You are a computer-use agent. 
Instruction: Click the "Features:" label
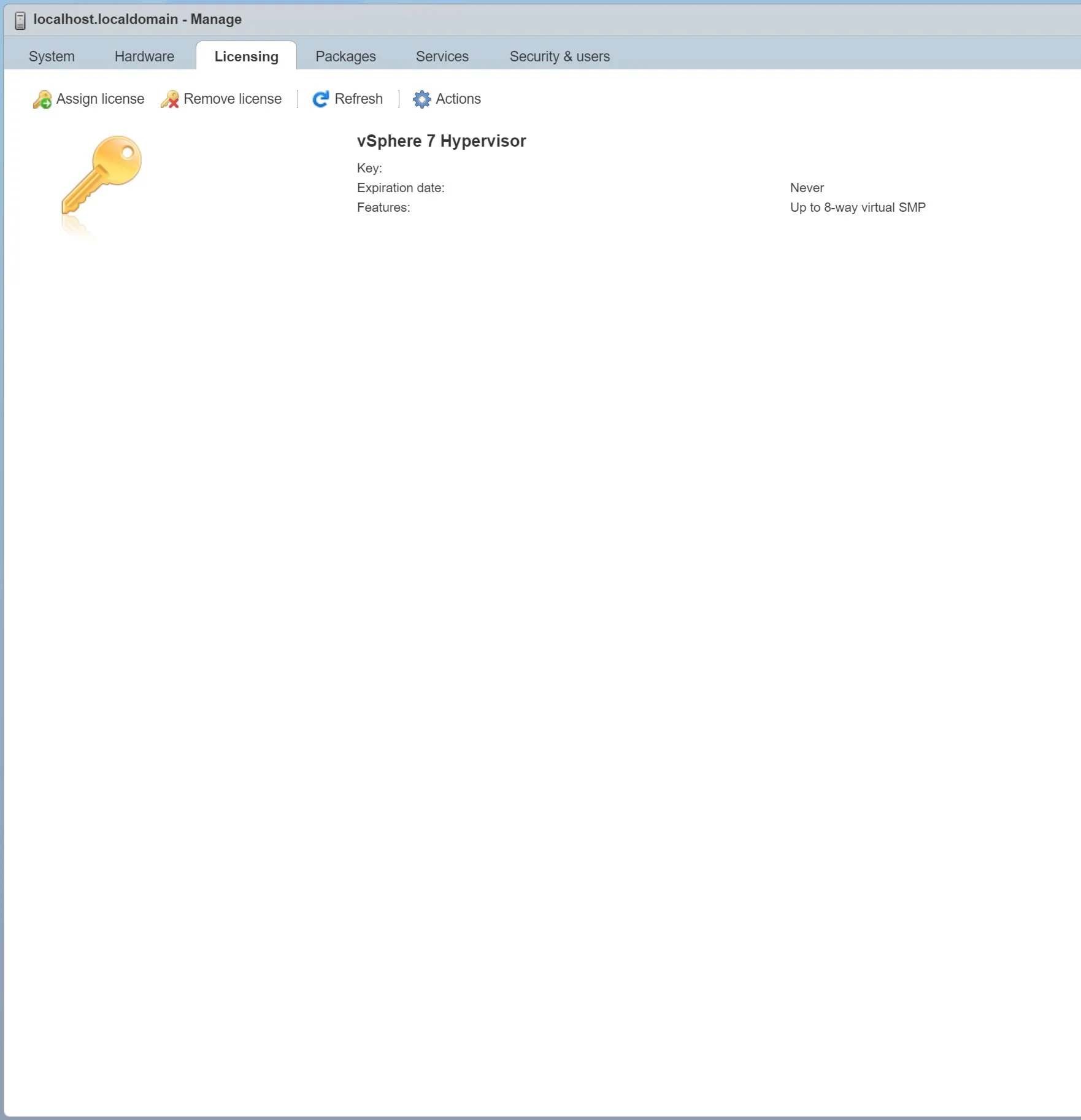383,207
